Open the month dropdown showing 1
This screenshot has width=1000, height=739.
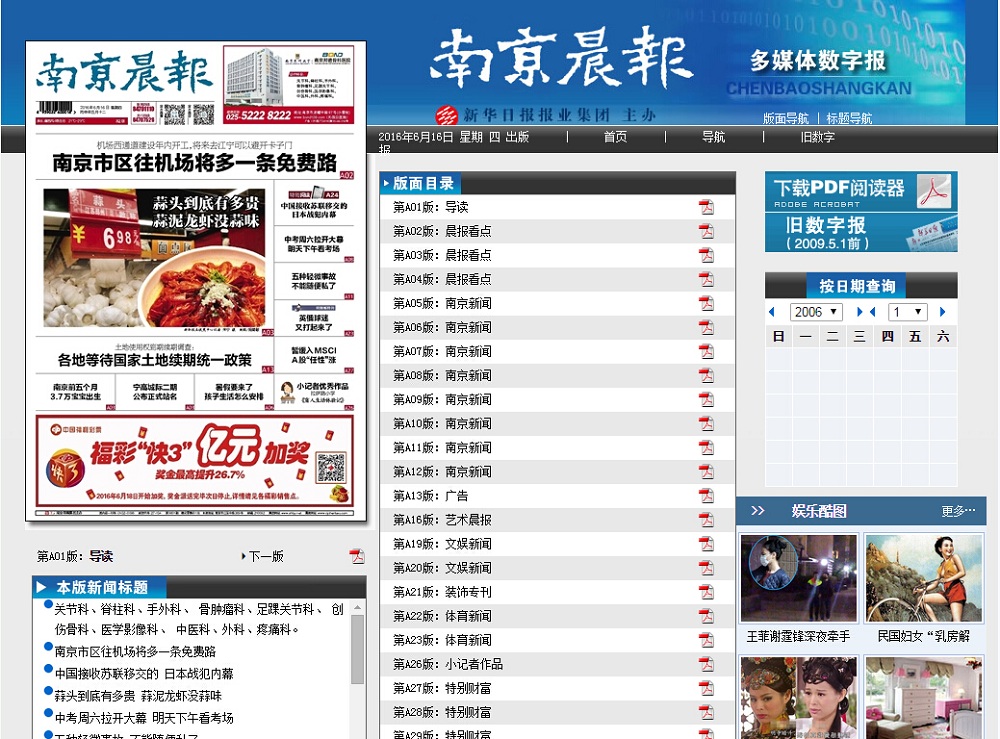point(908,312)
